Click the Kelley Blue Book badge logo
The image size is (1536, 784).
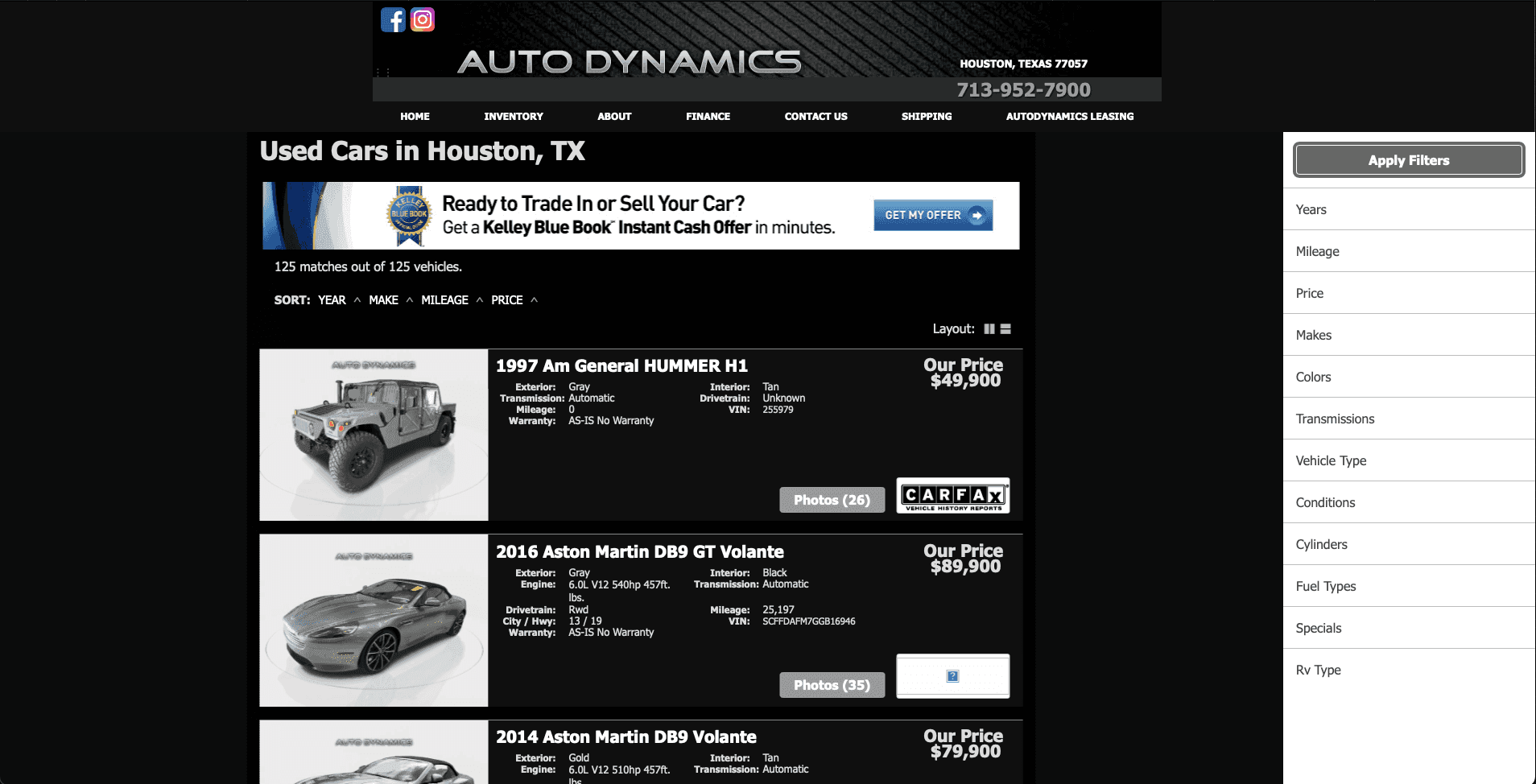click(409, 216)
